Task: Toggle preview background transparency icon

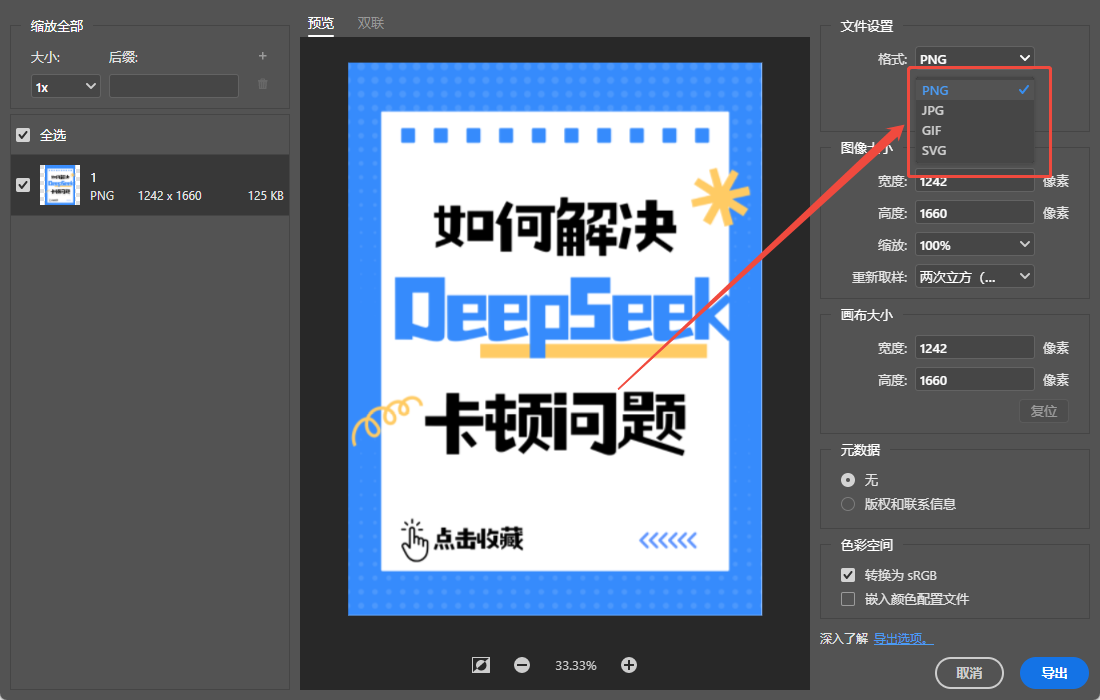Action: pos(481,665)
